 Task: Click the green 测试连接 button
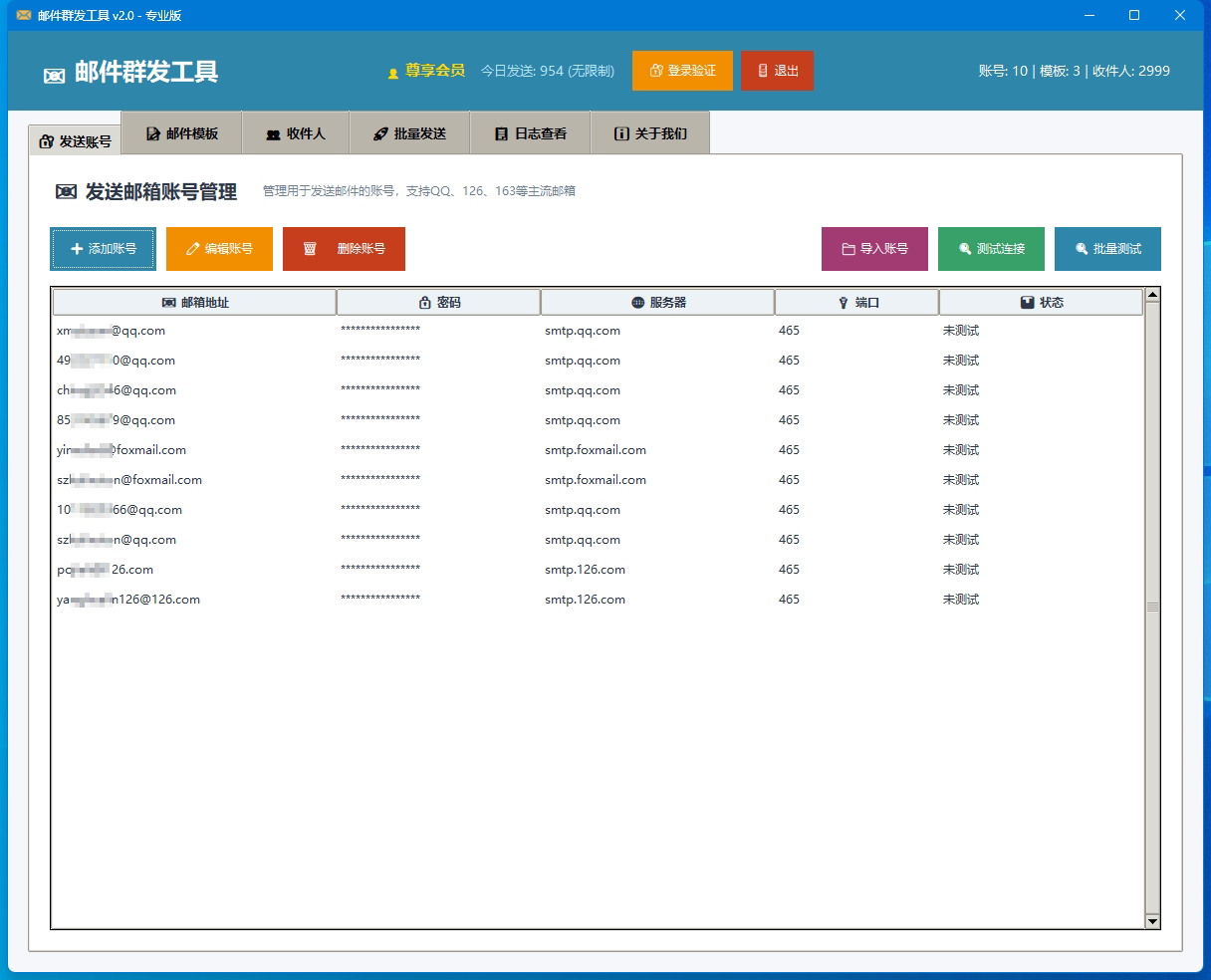[x=991, y=249]
